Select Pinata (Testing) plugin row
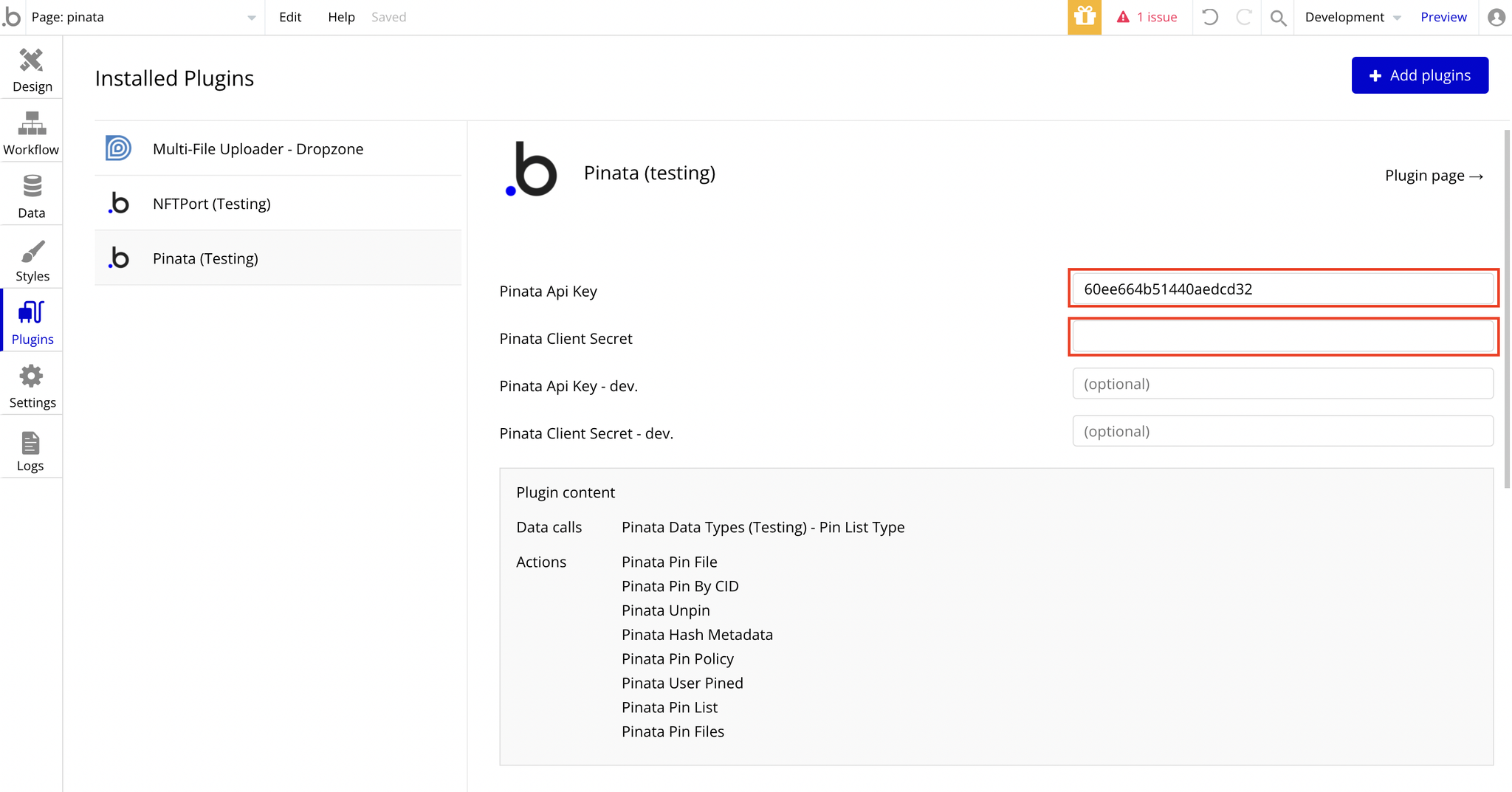This screenshot has height=792, width=1512. [x=278, y=258]
